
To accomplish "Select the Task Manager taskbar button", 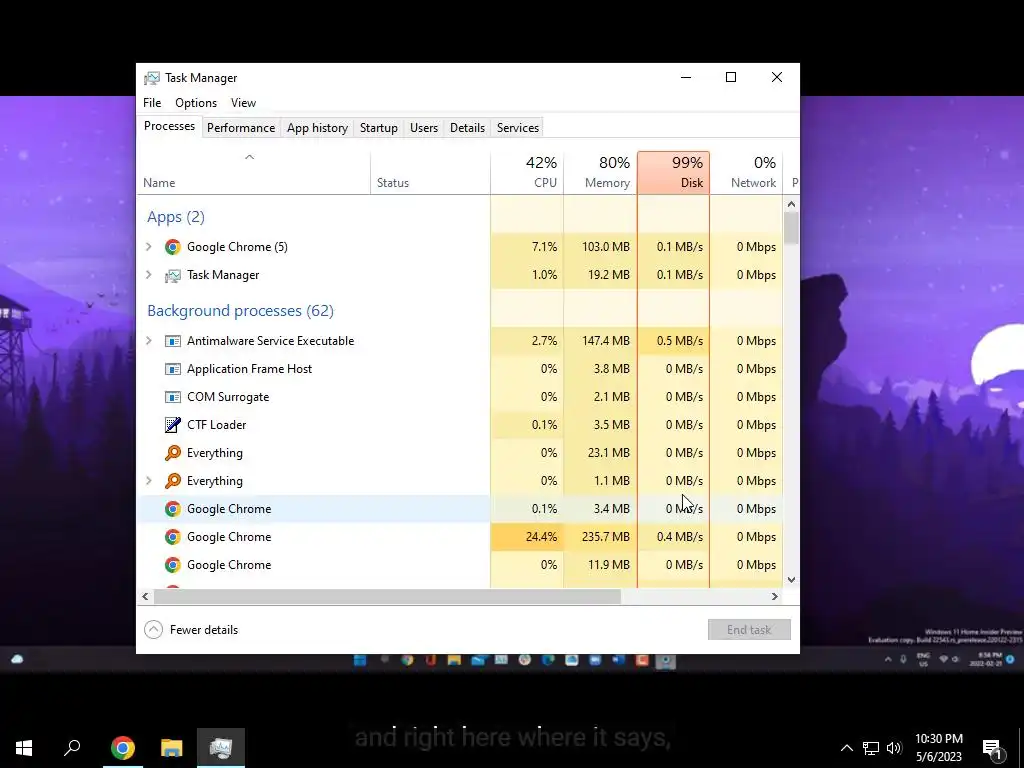I will click(221, 748).
